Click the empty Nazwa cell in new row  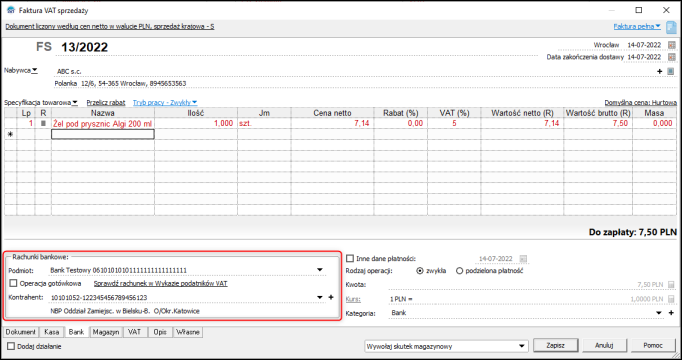click(103, 134)
